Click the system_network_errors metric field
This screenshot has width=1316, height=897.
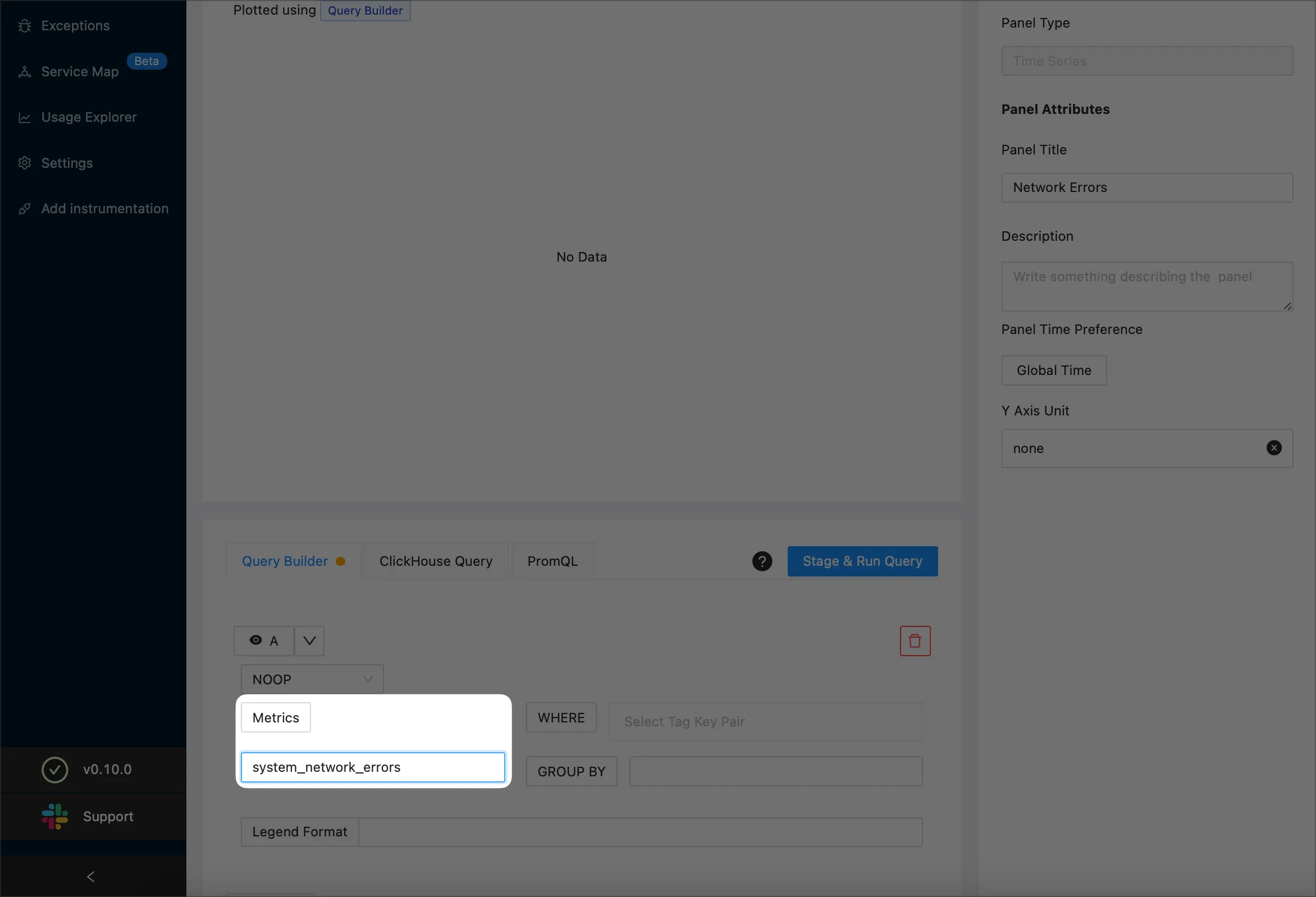click(373, 767)
